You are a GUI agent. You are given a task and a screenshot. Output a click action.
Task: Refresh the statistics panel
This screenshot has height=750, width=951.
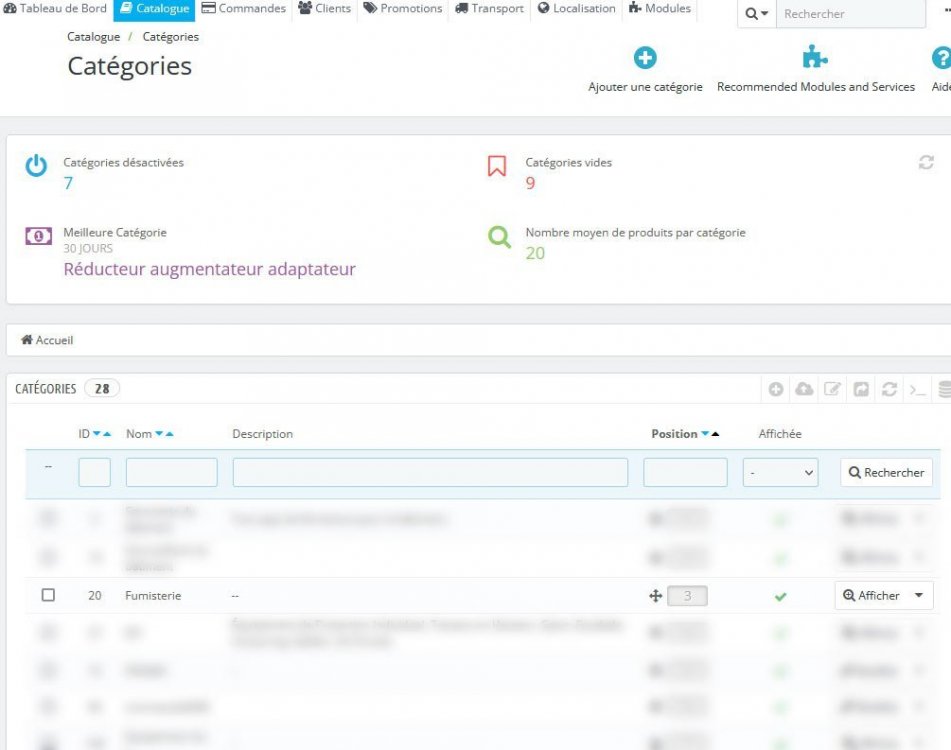[926, 162]
